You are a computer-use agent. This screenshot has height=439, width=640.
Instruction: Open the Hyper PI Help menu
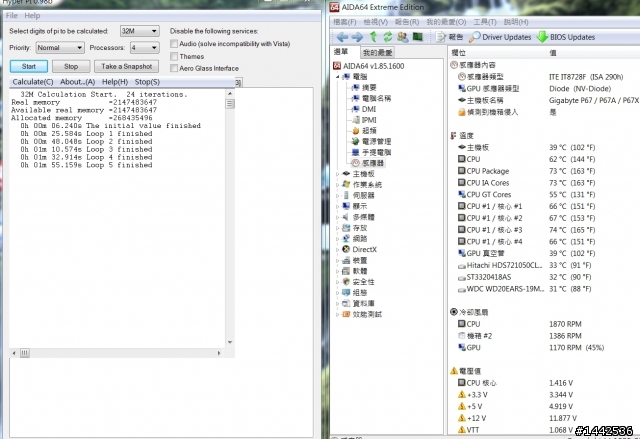pos(32,16)
